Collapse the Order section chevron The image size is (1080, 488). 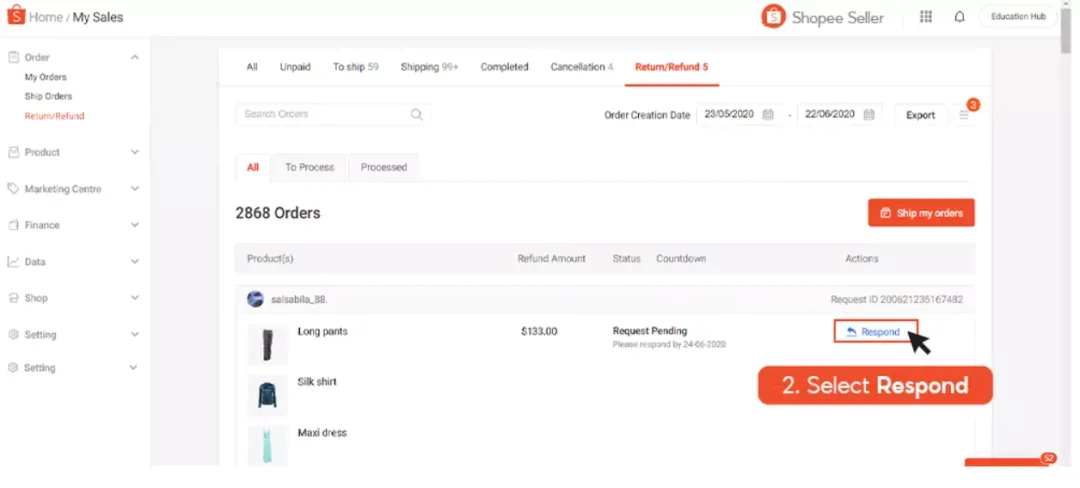[135, 57]
